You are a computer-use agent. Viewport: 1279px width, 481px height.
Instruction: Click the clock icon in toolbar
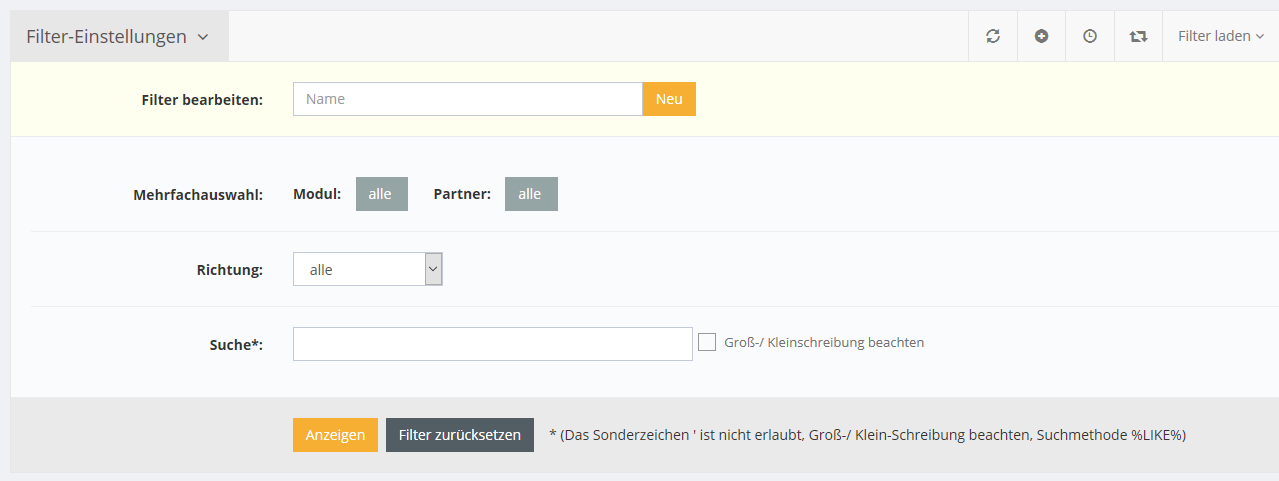tap(1090, 36)
